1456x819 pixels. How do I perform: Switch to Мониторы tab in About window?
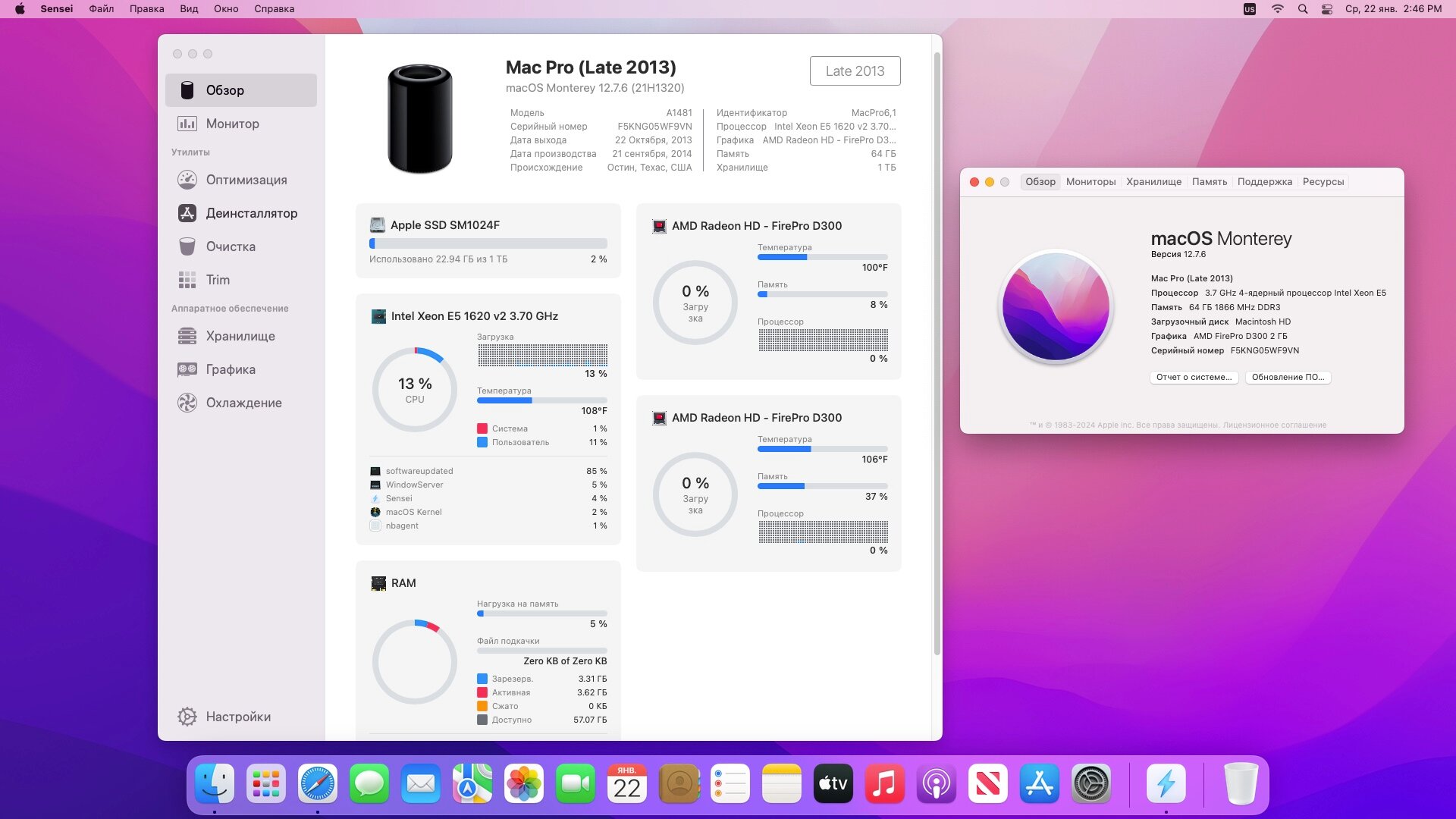1090,182
